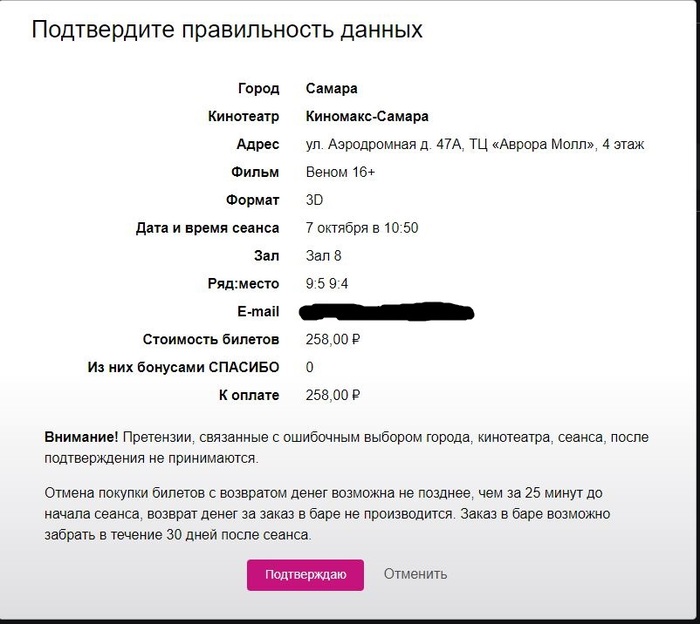Click the hall value Зал 8
This screenshot has height=624, width=700.
pos(324,256)
